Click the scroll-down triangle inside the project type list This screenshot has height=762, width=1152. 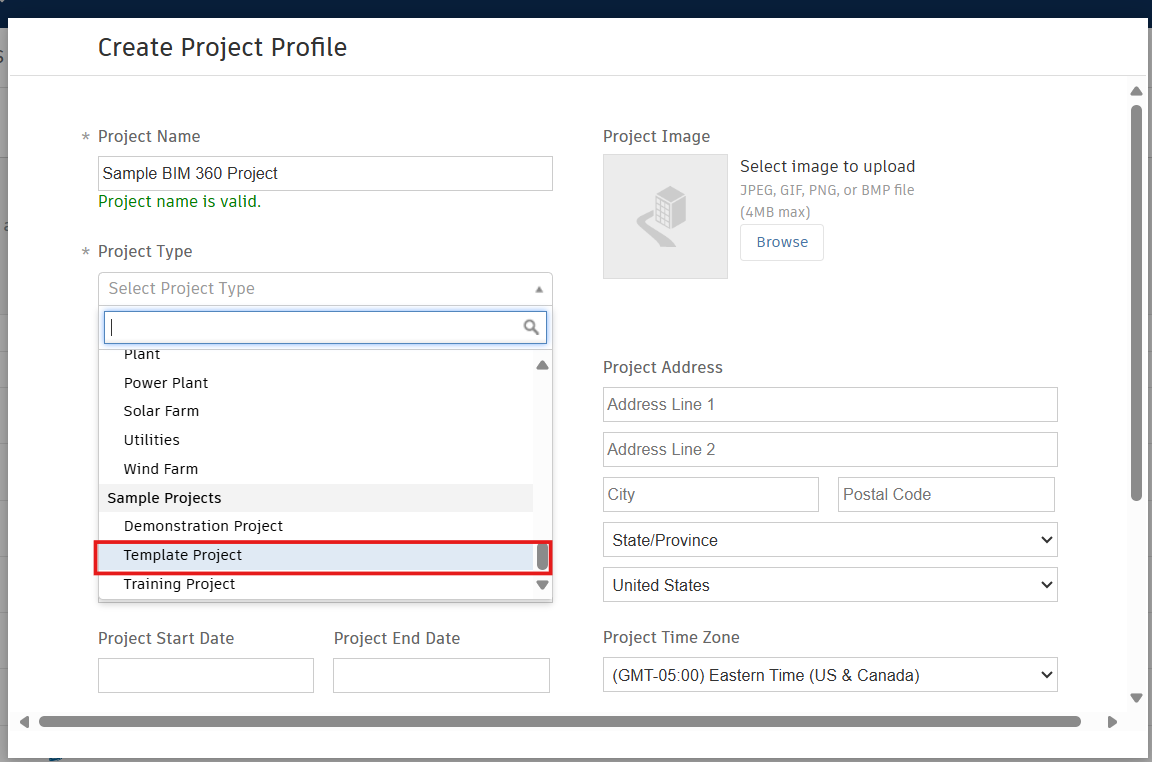click(541, 584)
